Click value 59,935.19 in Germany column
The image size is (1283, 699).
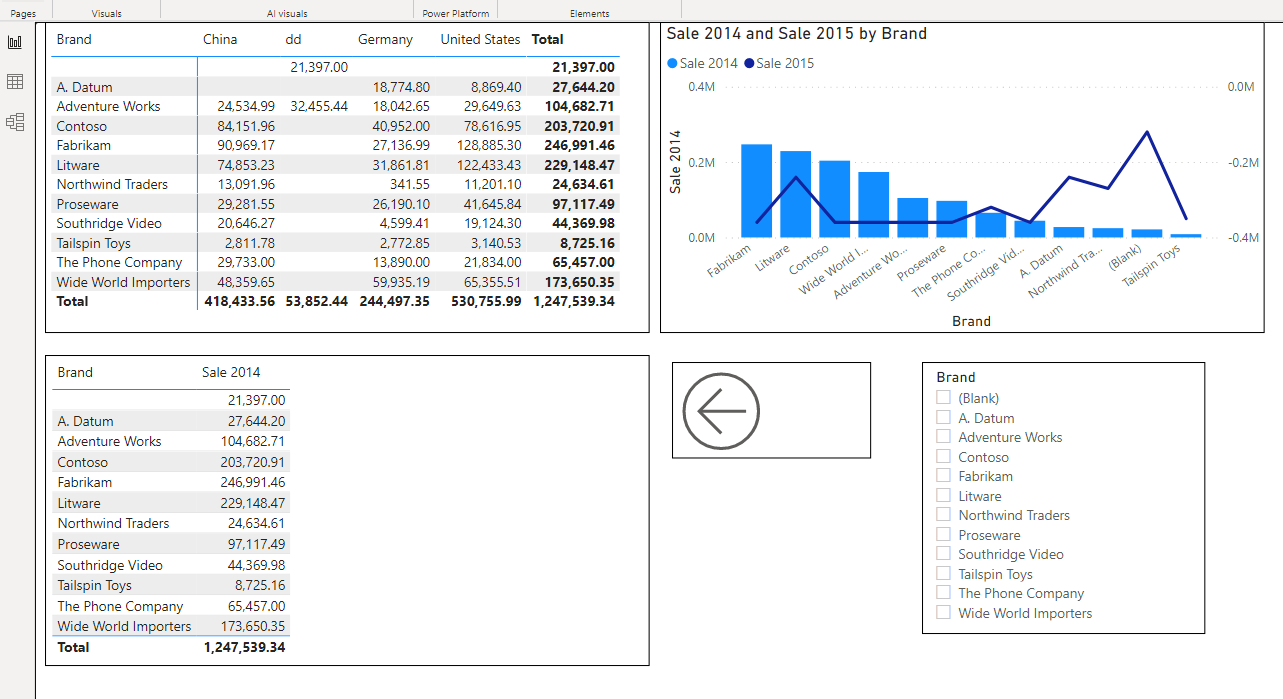click(400, 282)
